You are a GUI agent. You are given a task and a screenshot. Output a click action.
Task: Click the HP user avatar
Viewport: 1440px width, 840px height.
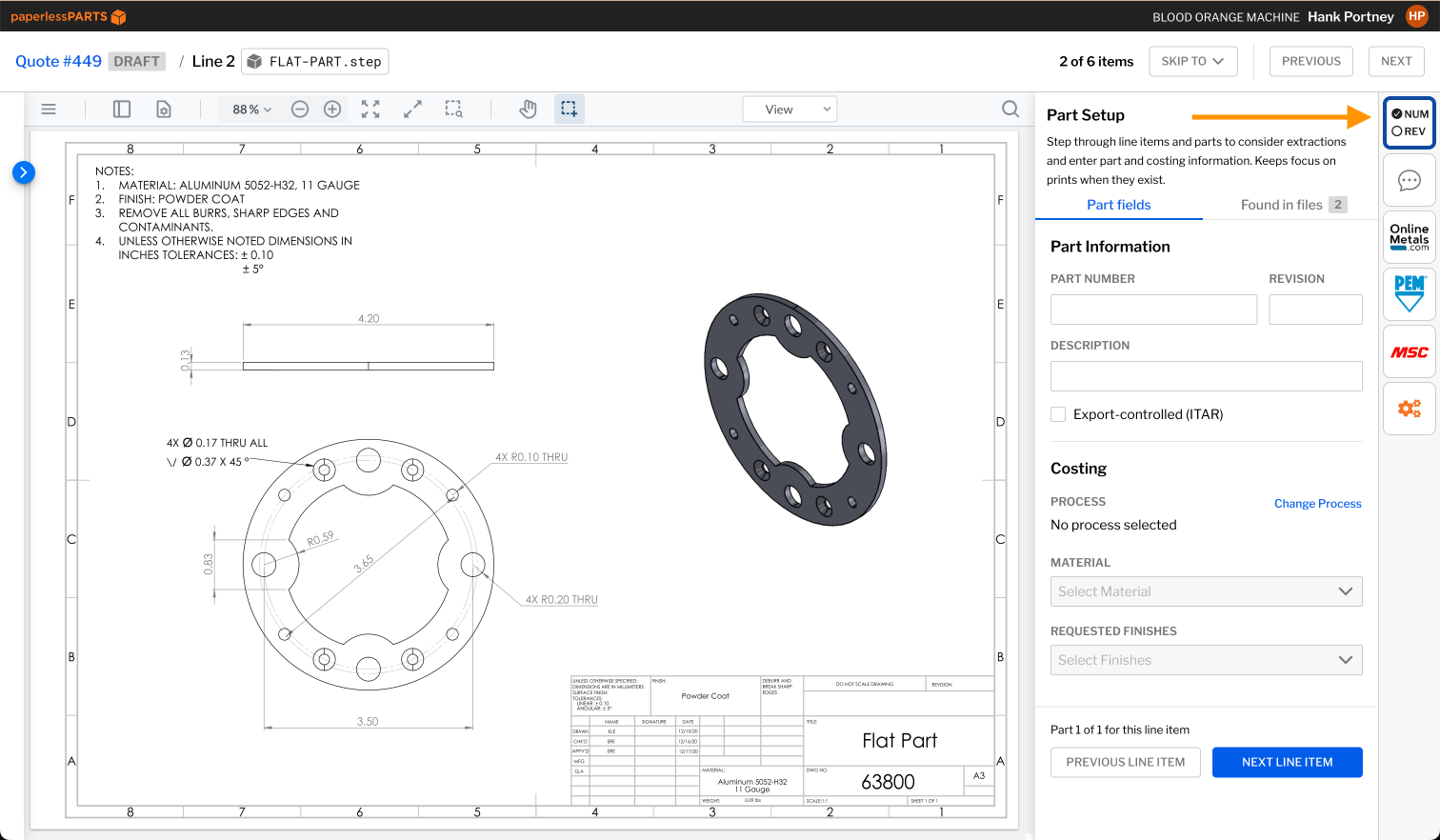(1417, 16)
